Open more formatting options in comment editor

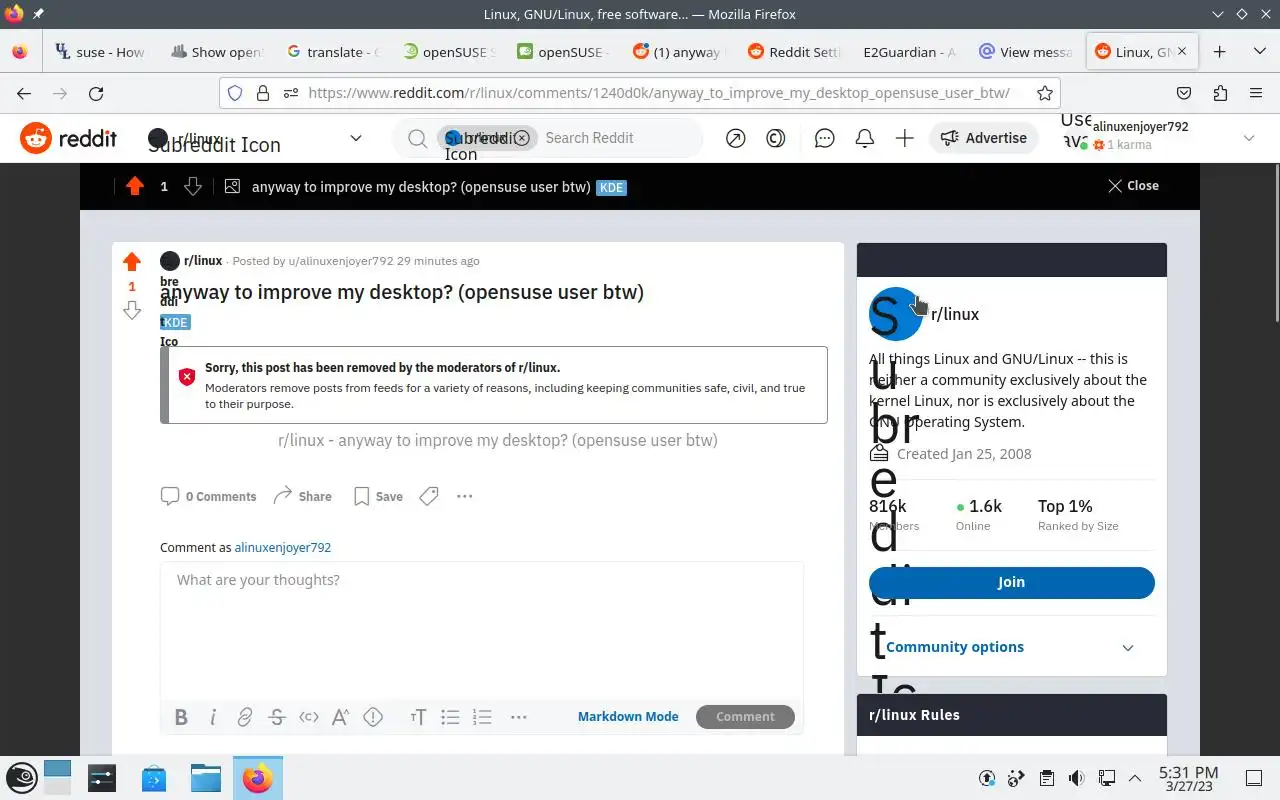[518, 717]
